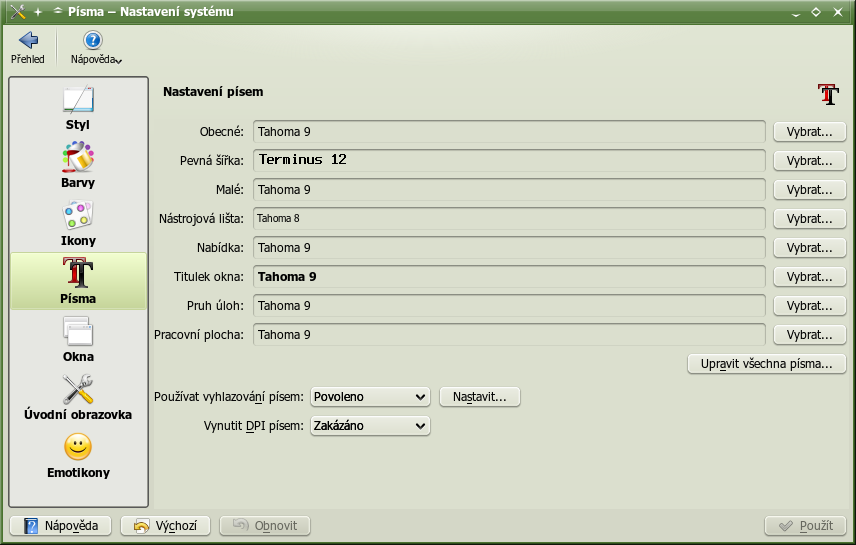Viewport: 856px width, 545px height.
Task: Maximize the window via diamond icon
Action: [816, 12]
